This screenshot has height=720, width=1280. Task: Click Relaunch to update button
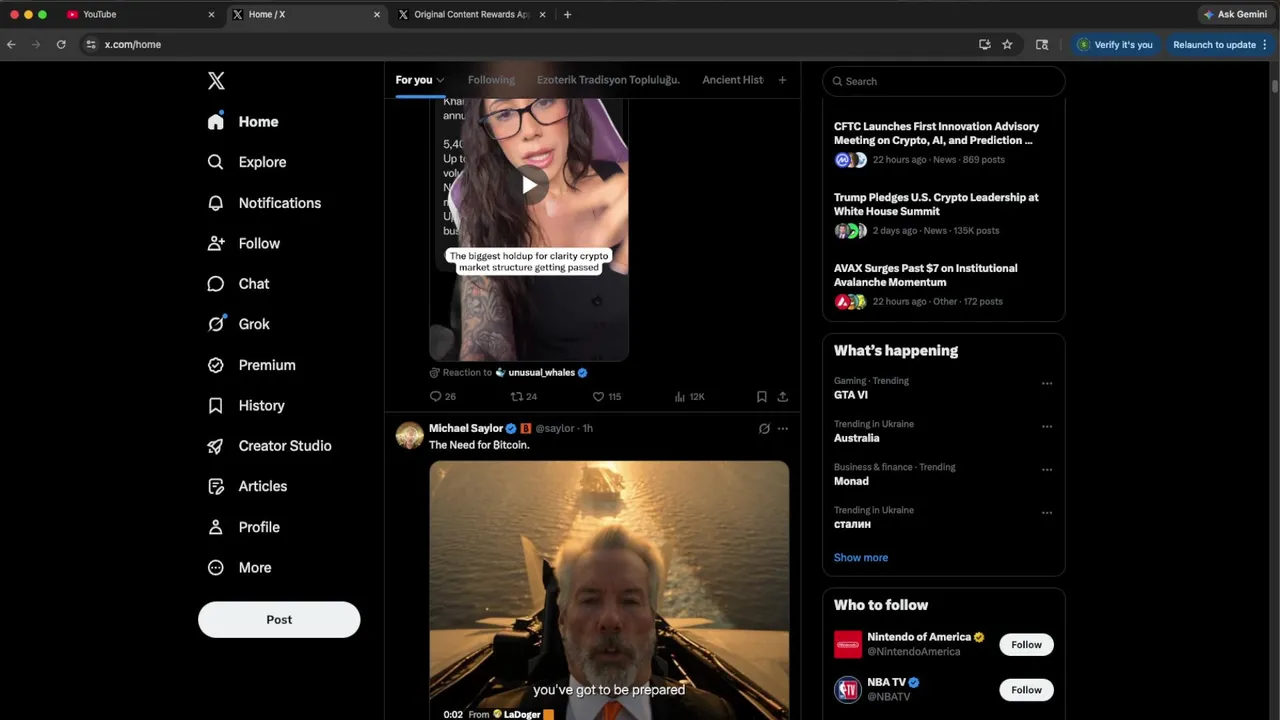[x=1214, y=44]
